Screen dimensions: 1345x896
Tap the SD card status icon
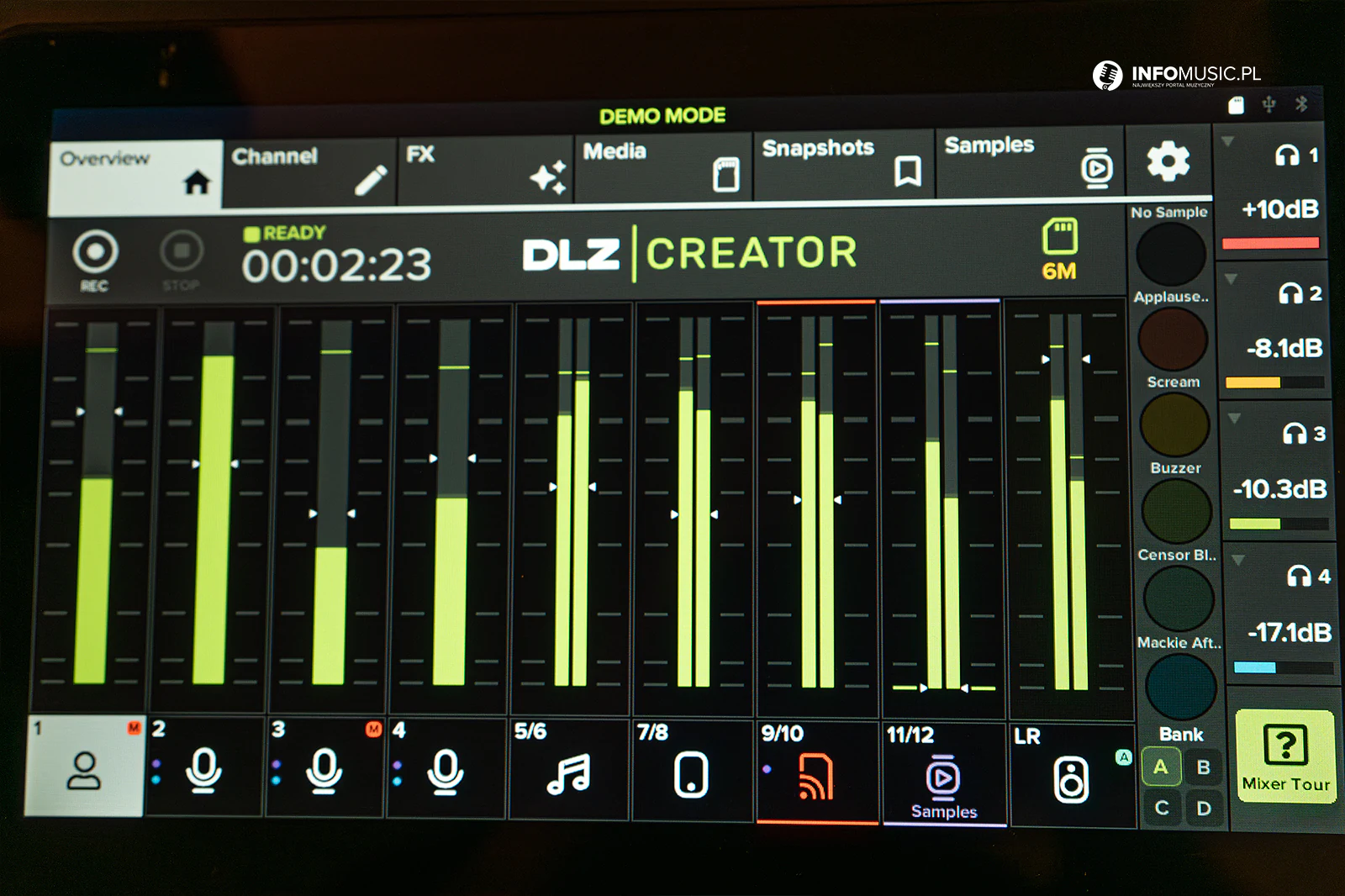click(1236, 105)
